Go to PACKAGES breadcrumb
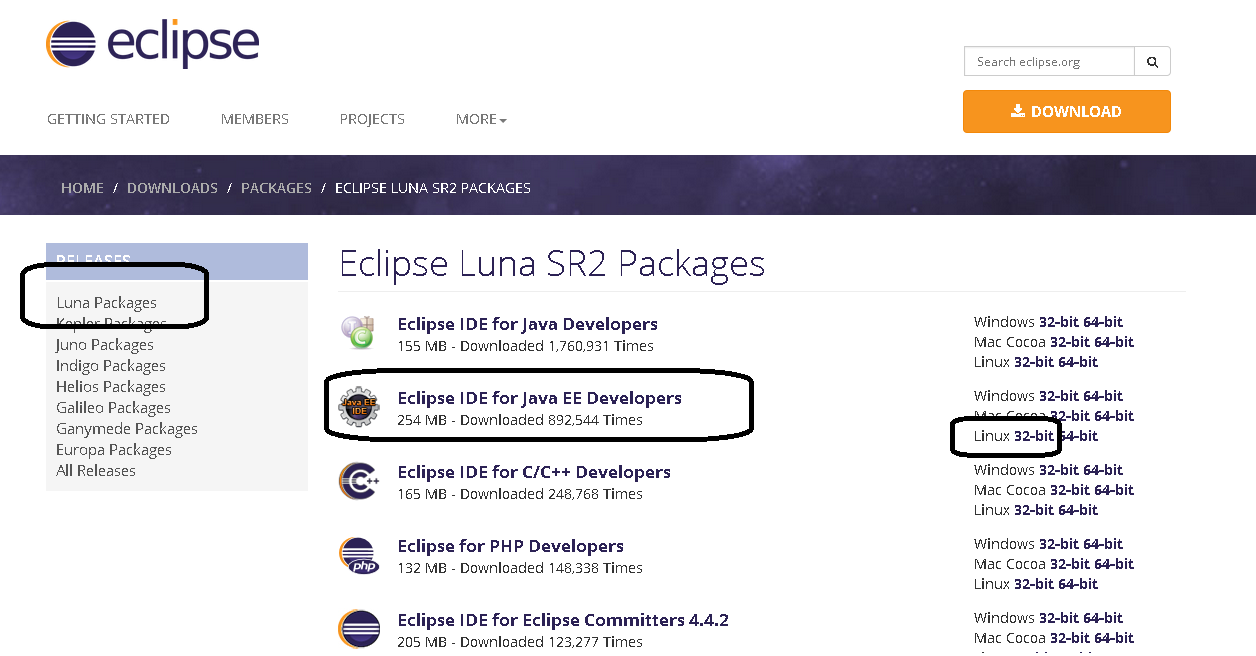Screen dimensions: 1256x656 [x=276, y=188]
